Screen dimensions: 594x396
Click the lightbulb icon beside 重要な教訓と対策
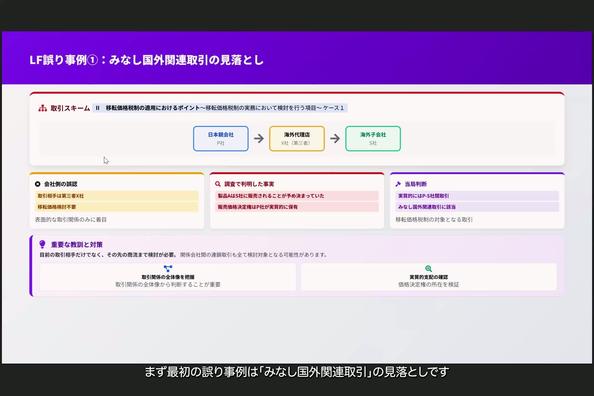[x=42, y=244]
